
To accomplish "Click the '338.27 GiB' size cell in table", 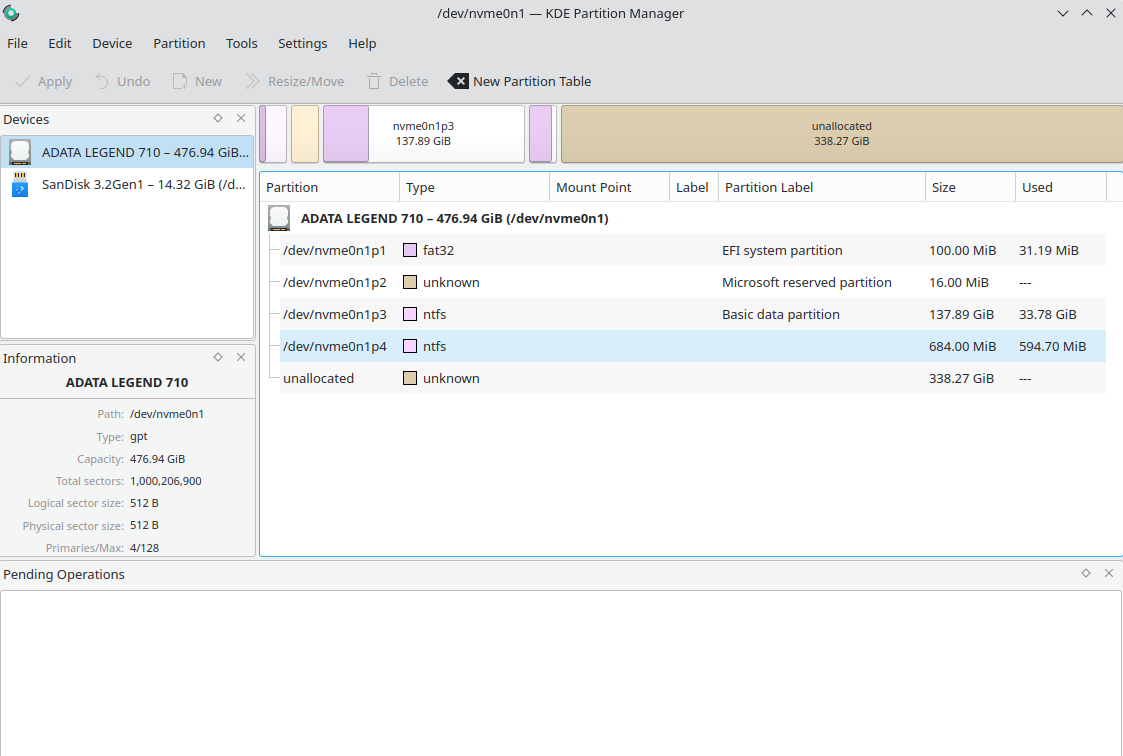I will (x=961, y=378).
